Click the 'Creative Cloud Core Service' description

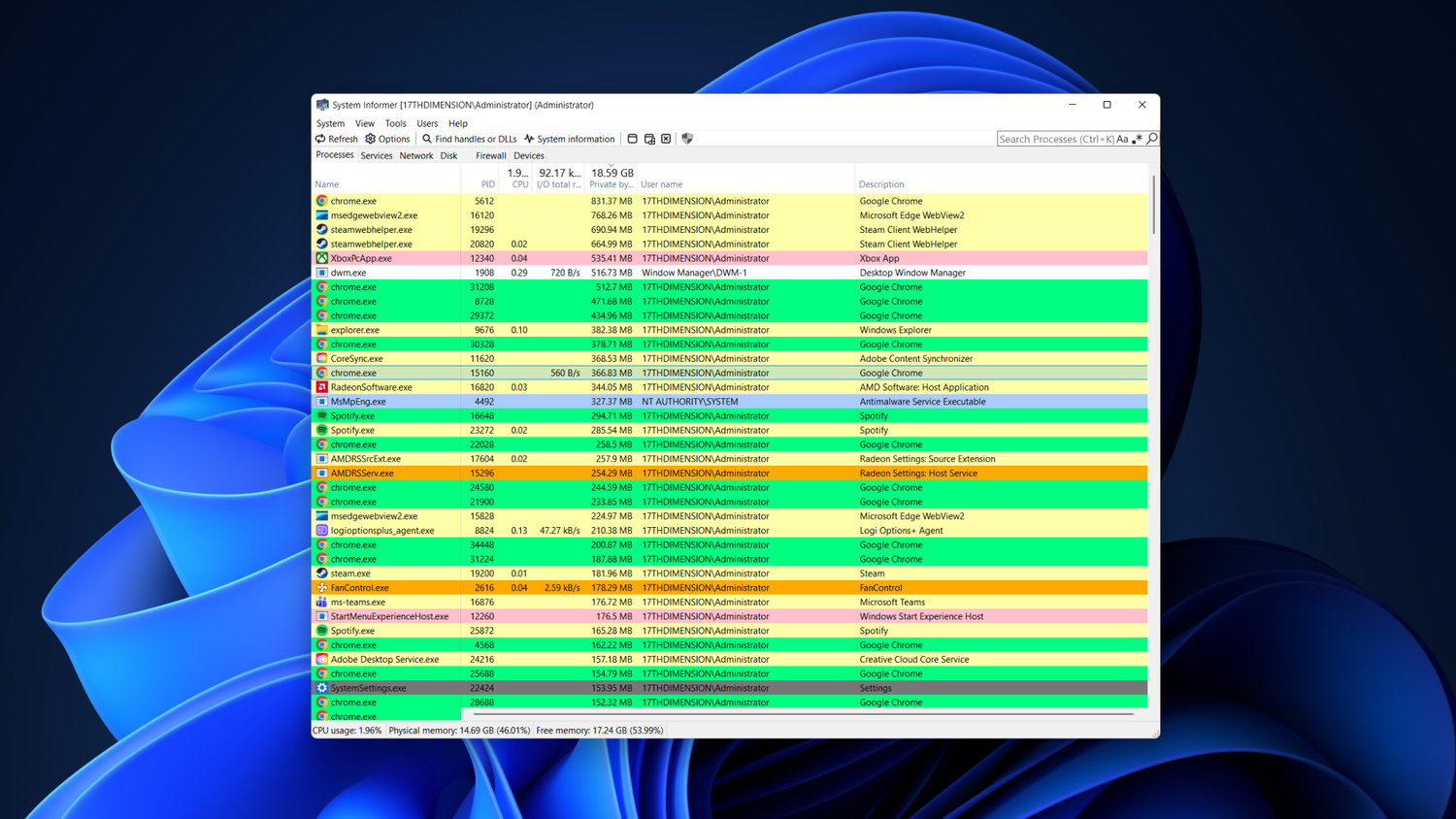(914, 659)
